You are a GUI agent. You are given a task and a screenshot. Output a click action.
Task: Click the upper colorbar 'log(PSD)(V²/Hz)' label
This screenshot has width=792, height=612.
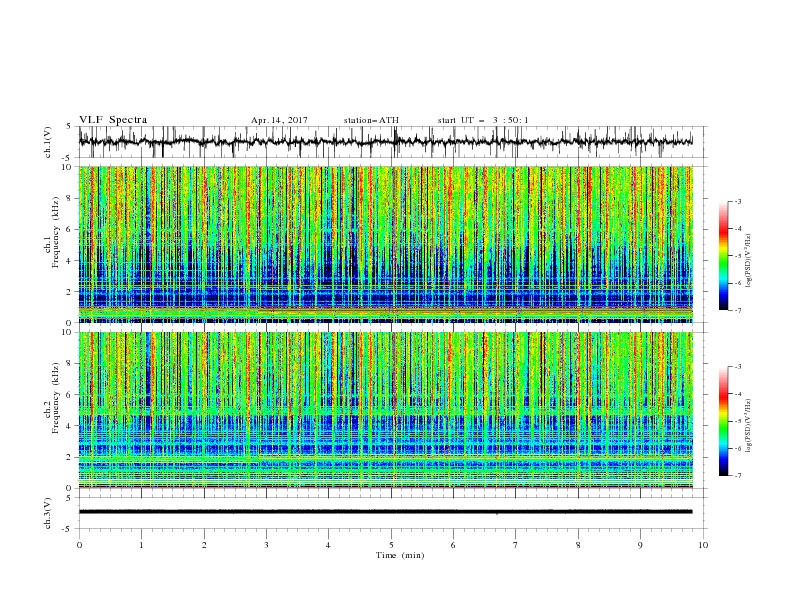749,261
